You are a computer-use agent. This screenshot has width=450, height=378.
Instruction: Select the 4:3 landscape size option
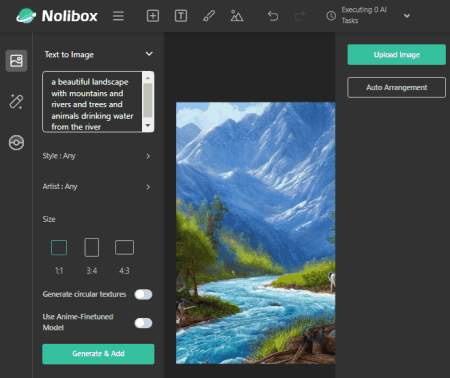tap(124, 248)
